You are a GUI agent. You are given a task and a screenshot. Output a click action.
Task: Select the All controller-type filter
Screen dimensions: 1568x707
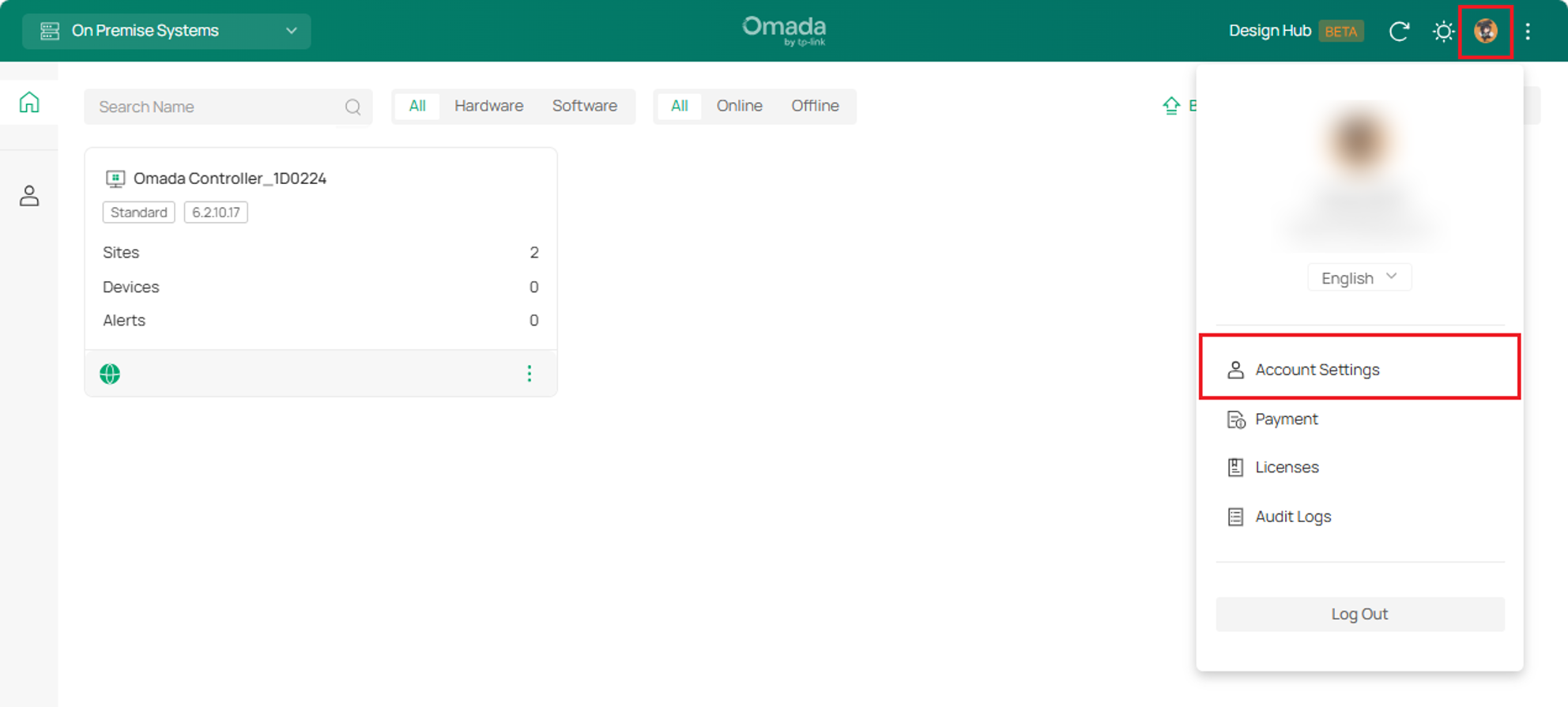(x=417, y=106)
